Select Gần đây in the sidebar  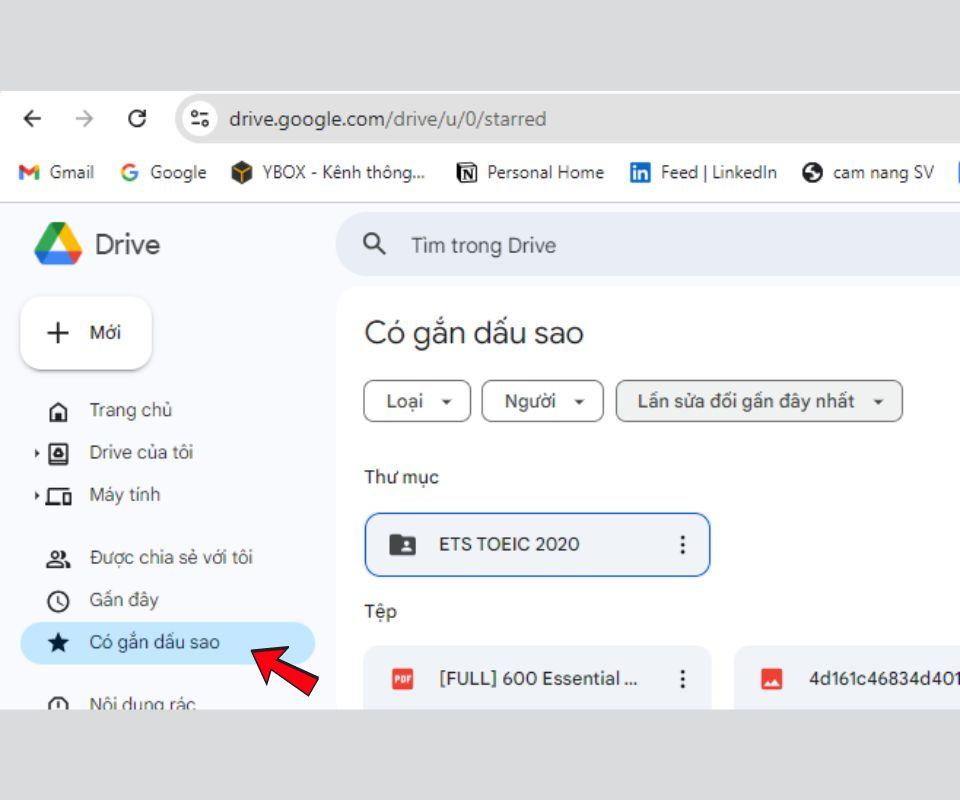tap(123, 600)
